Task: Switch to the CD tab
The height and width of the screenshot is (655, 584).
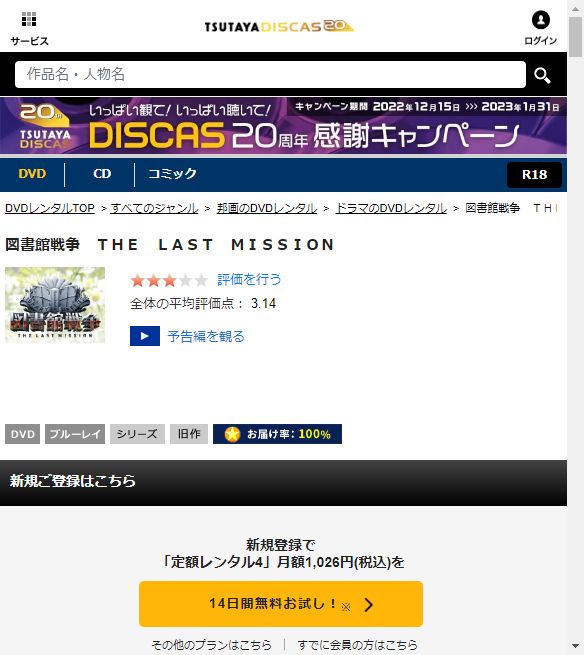Action: (x=102, y=174)
